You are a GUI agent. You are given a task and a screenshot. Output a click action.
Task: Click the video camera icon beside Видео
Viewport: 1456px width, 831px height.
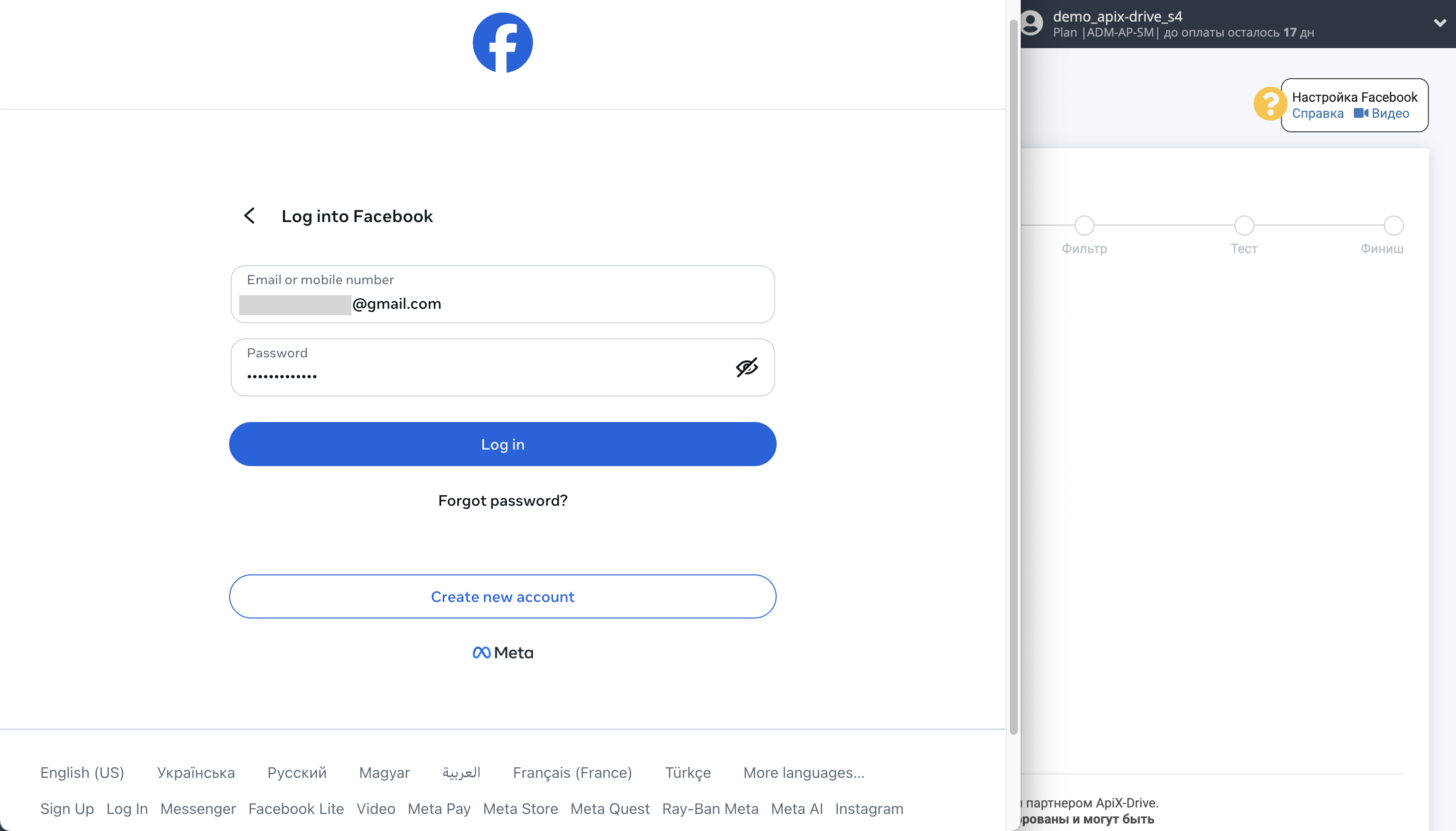point(1361,114)
